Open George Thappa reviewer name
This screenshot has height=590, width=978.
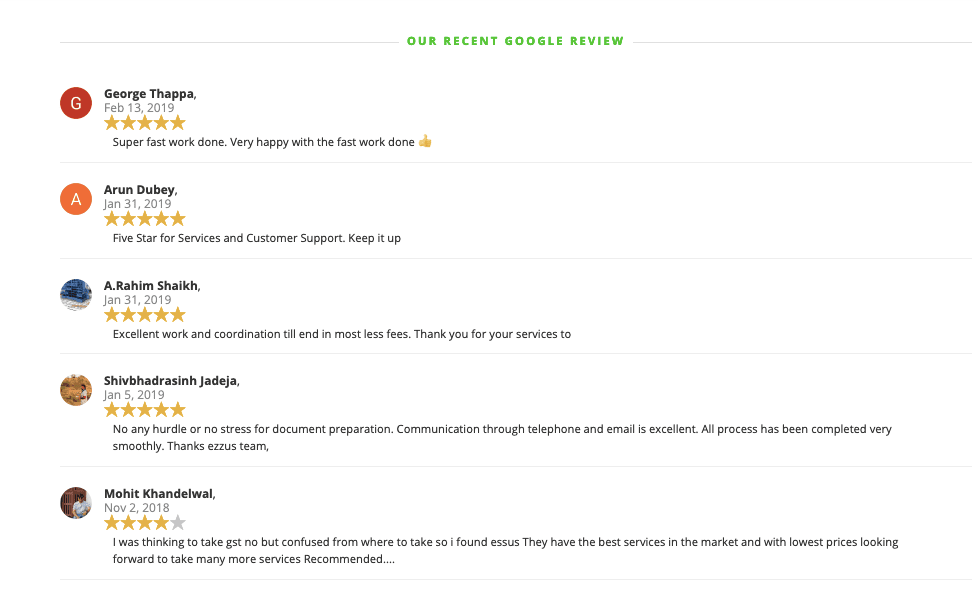click(149, 94)
